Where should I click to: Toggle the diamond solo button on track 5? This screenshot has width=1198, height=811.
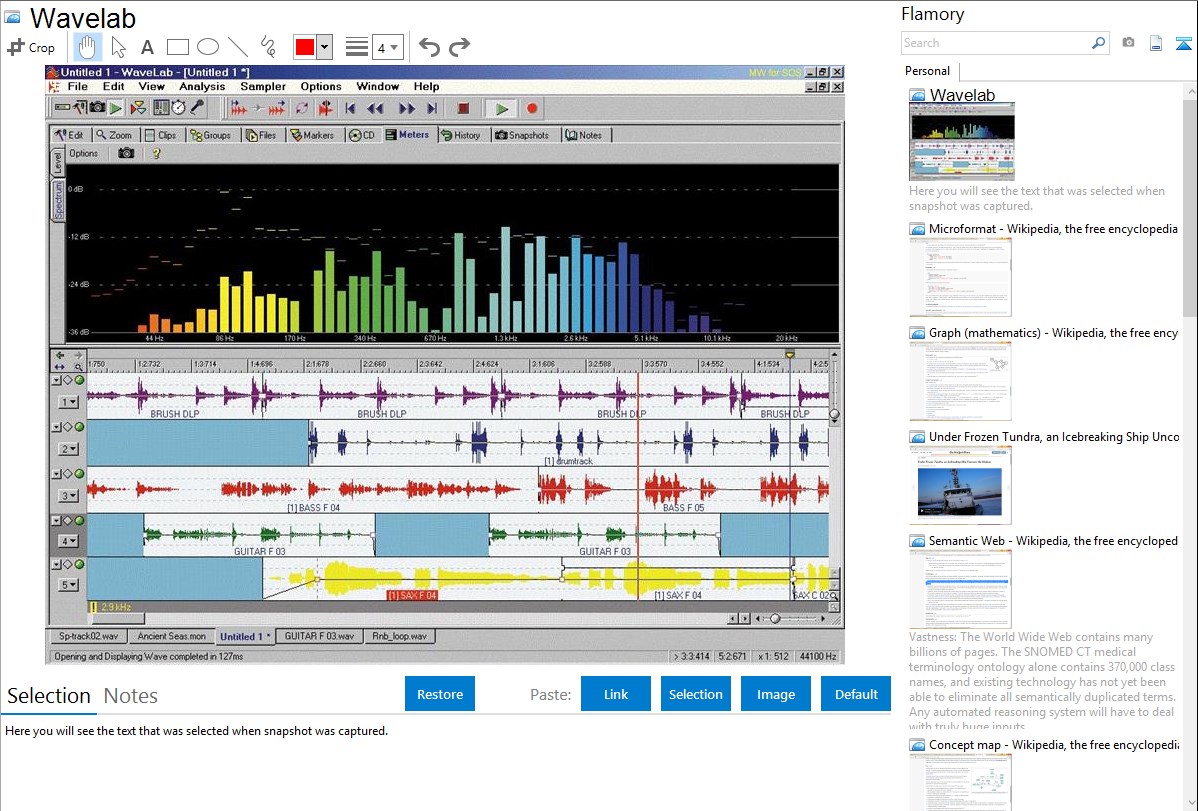click(x=67, y=565)
